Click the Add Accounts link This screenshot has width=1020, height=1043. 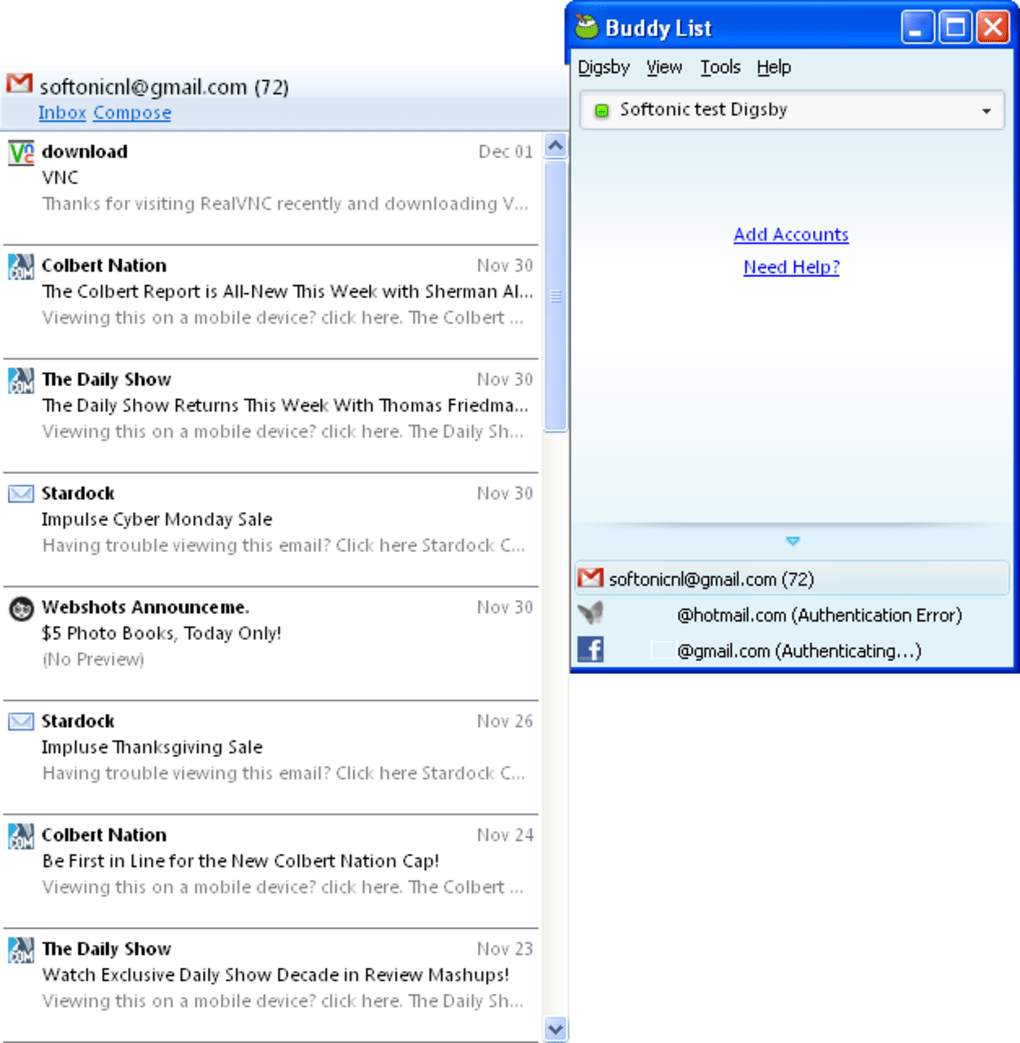coord(790,234)
